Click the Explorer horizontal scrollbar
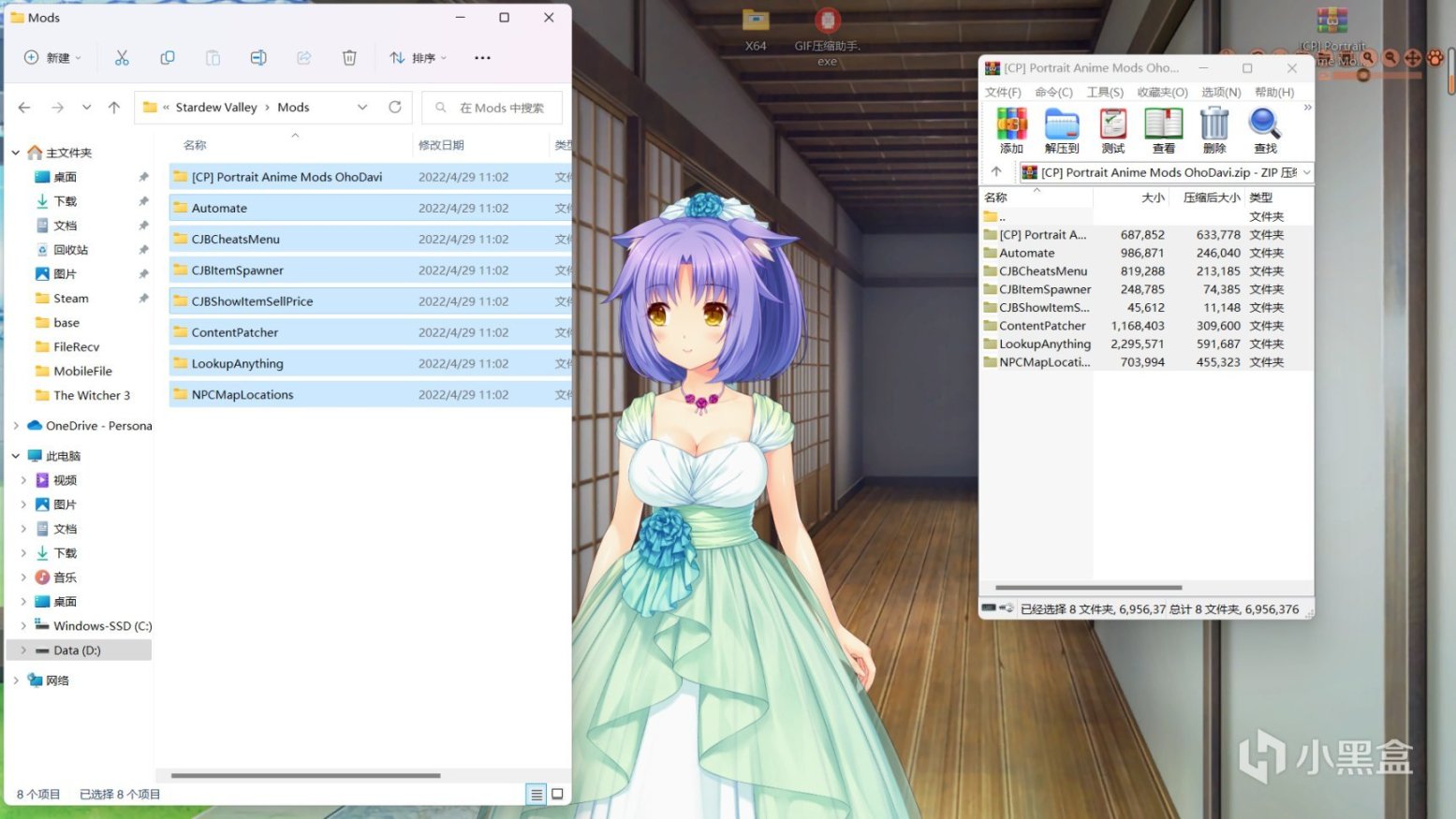1456x819 pixels. point(305,776)
